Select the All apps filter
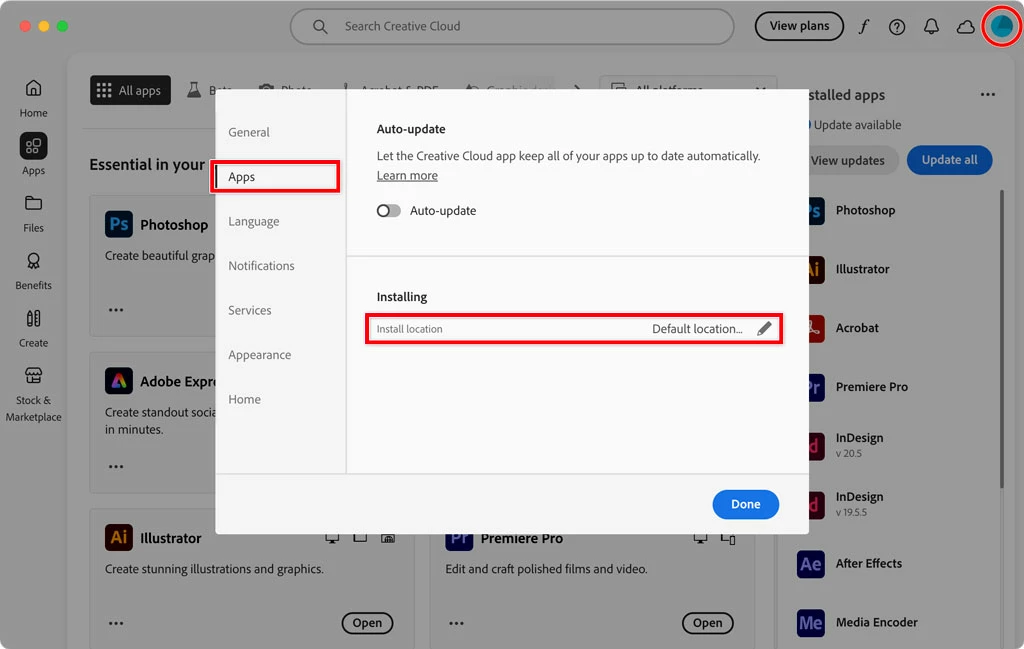1024x649 pixels. point(130,90)
